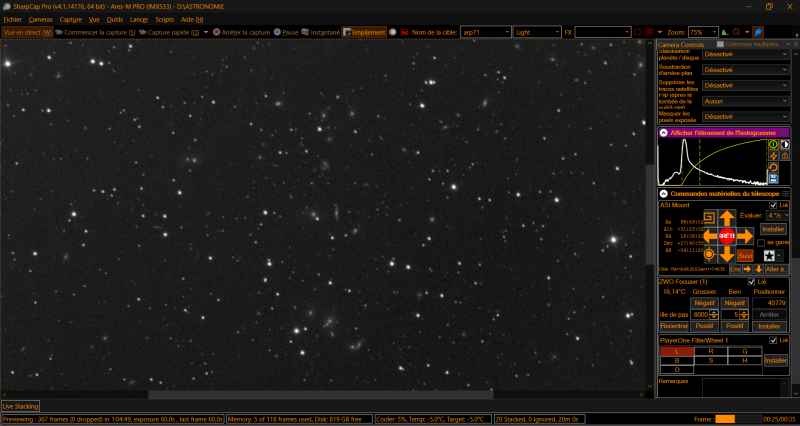Viewport: 800px width, 426px height.
Task: Select the L filter
Action: click(677, 352)
